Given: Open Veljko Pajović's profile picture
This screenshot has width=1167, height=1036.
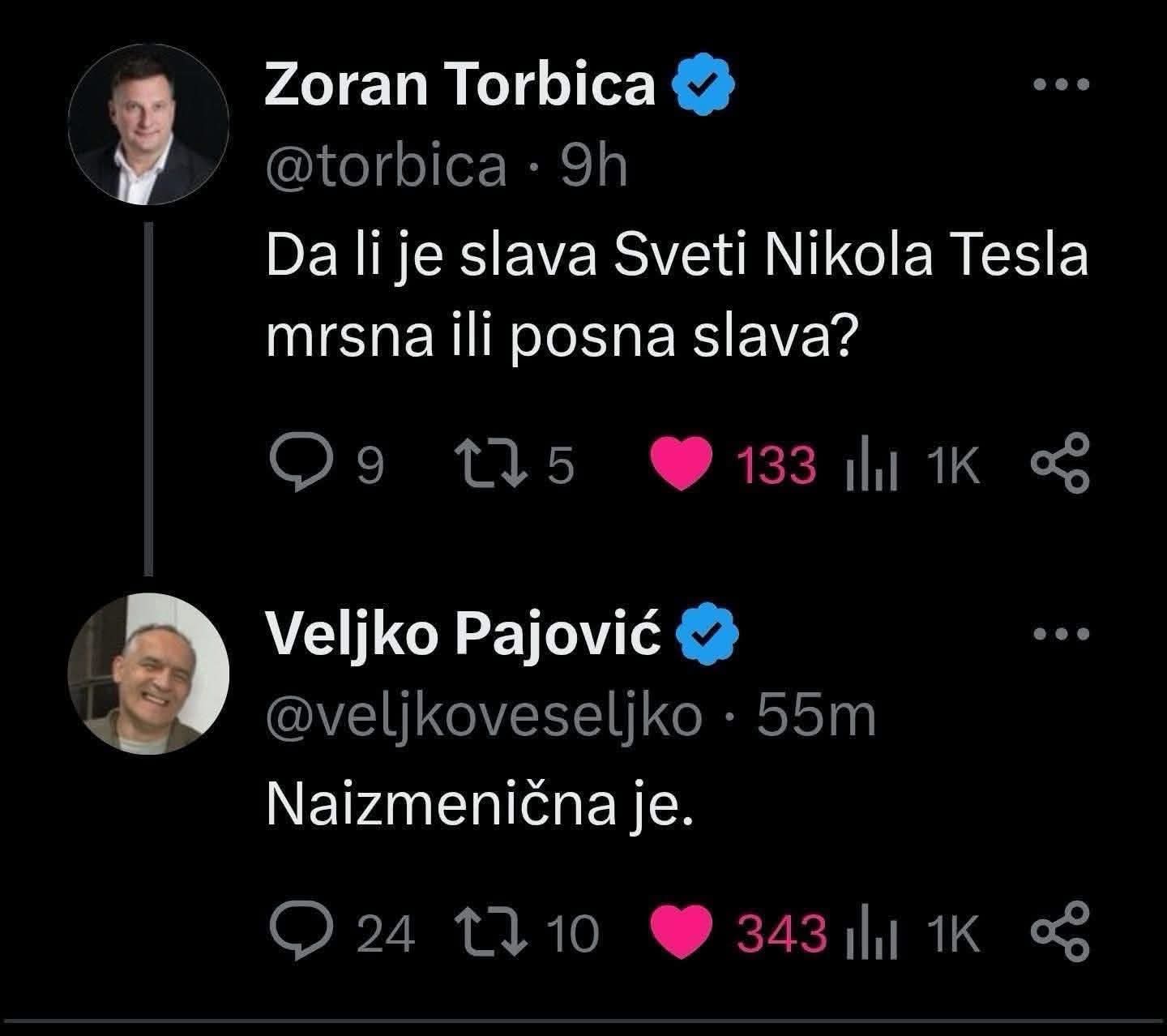Looking at the screenshot, I should point(148,674).
